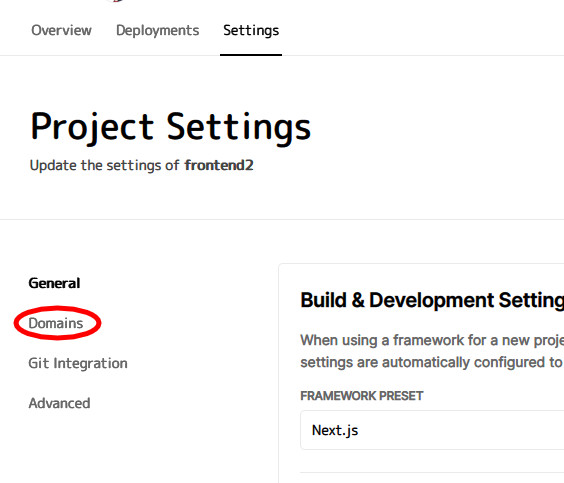Click the 'settings are automatically configured' text line
The image size is (564, 483).
pos(432,362)
